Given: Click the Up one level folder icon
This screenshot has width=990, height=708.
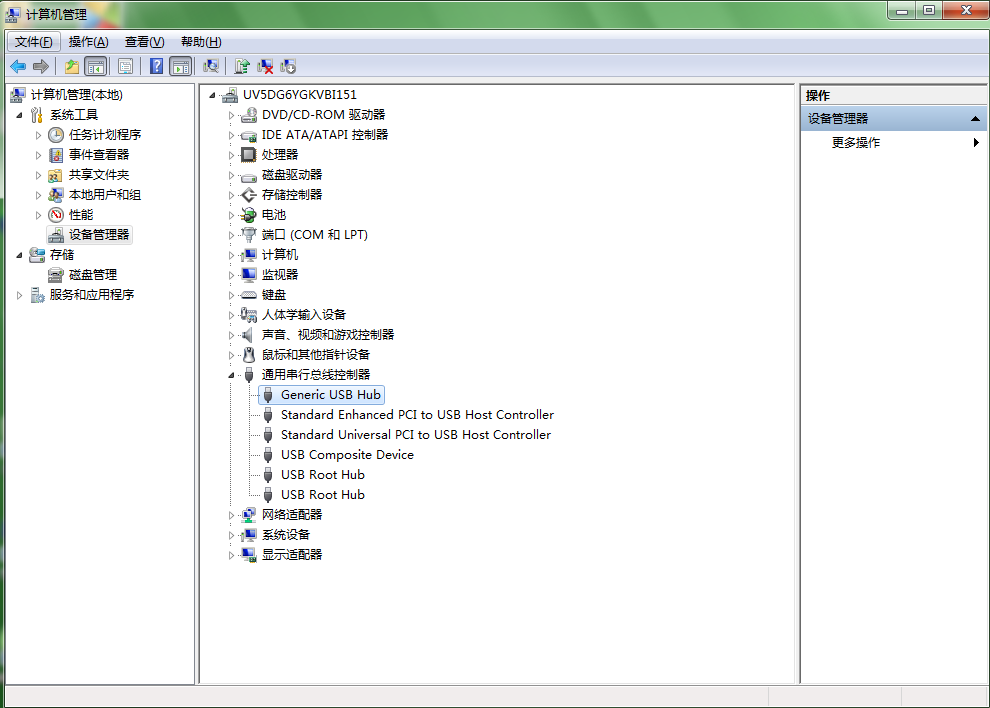Looking at the screenshot, I should [72, 67].
